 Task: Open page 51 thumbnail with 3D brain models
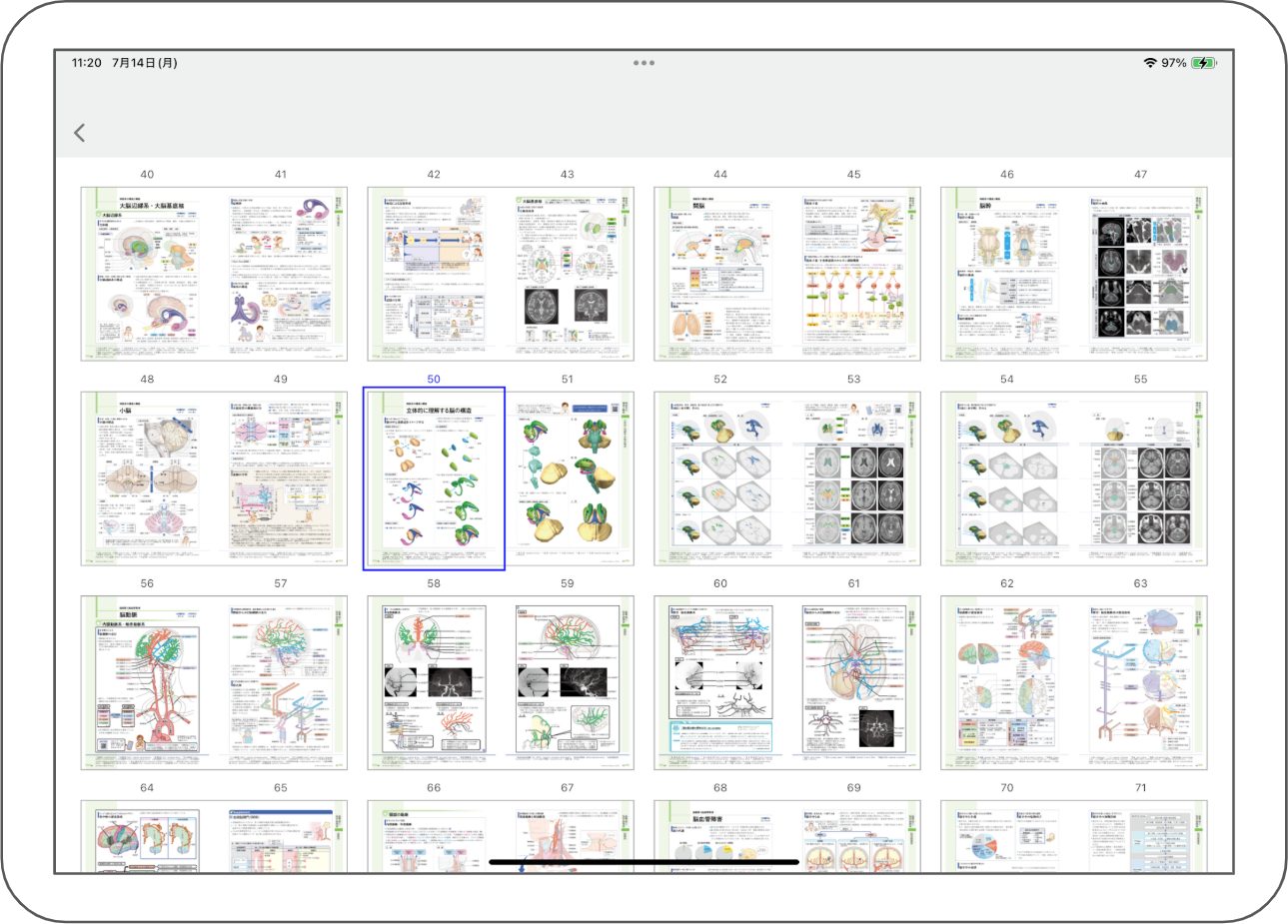coord(568,478)
